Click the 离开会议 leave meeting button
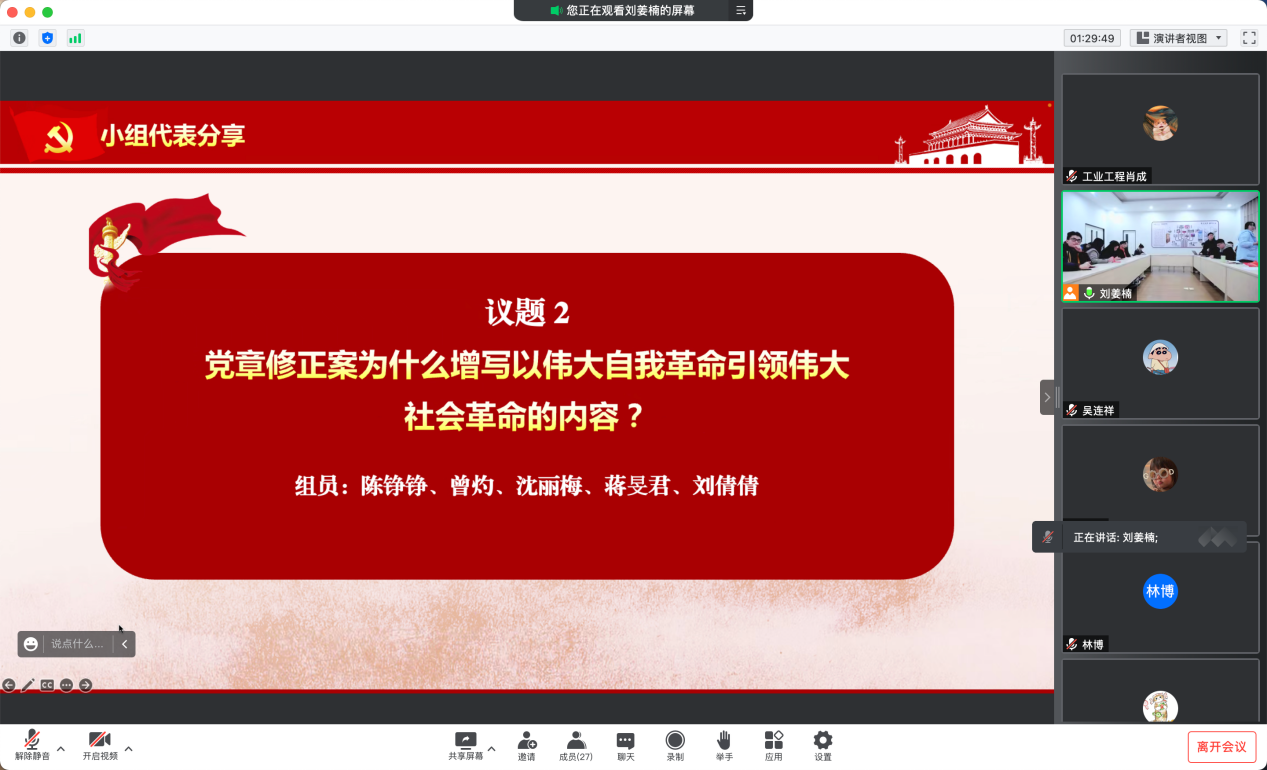Viewport: 1267px width, 770px height. click(x=1221, y=747)
